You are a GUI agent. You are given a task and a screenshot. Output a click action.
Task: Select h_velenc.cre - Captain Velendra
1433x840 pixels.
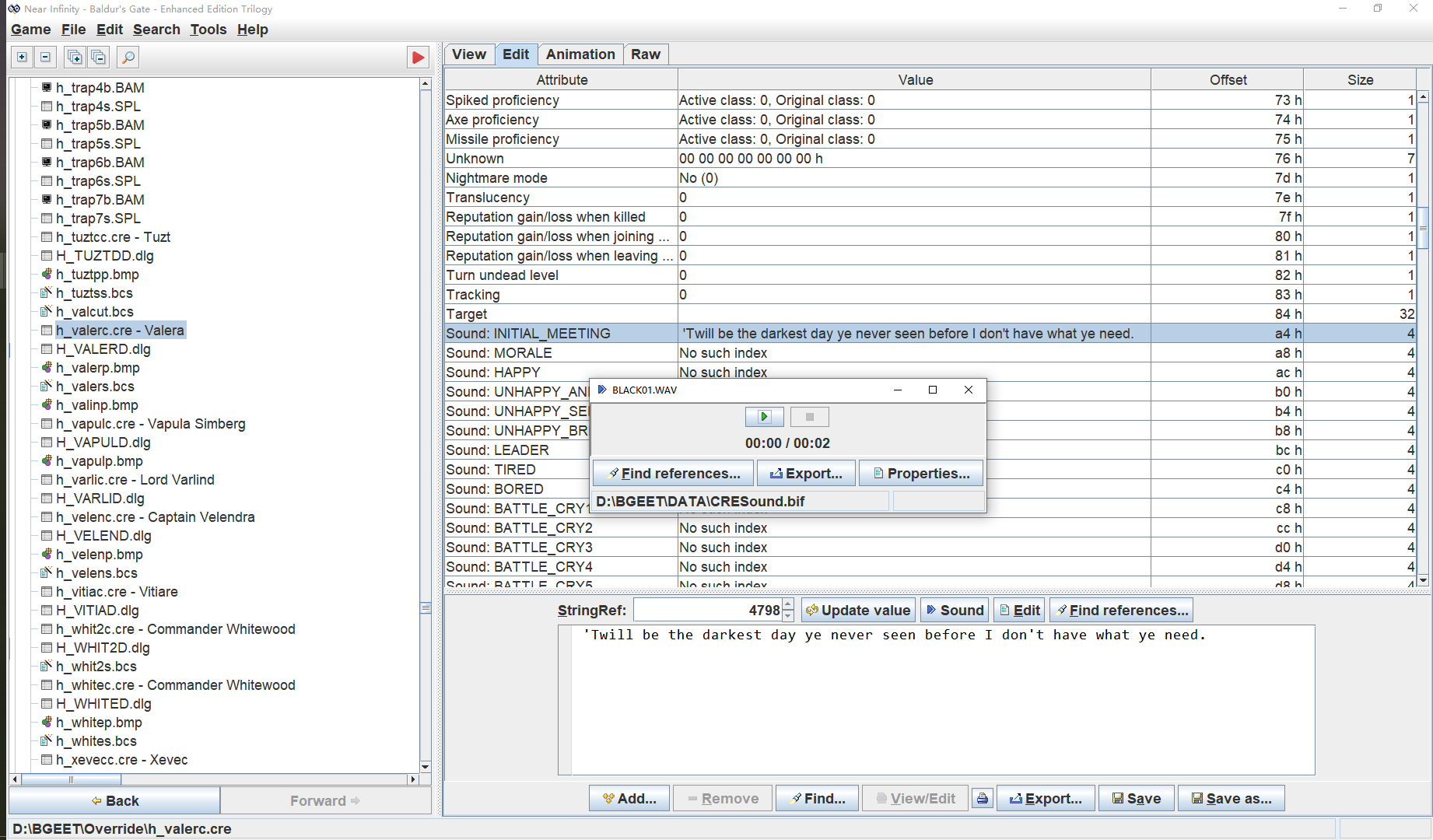155,517
